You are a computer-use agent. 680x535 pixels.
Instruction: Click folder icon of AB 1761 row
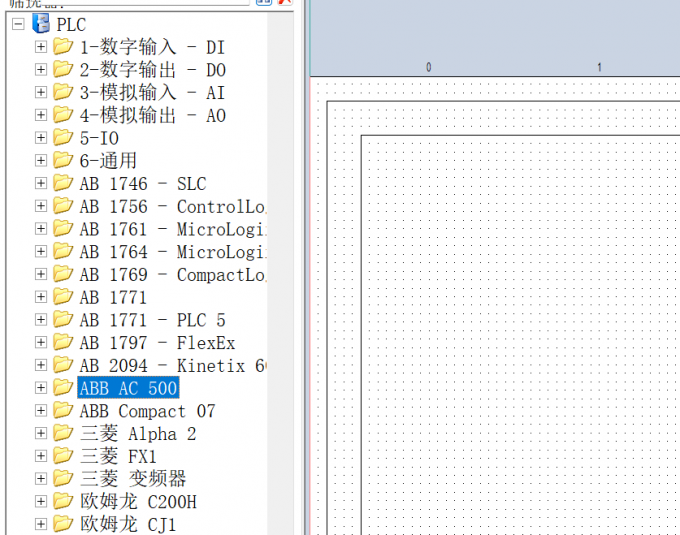[63, 228]
